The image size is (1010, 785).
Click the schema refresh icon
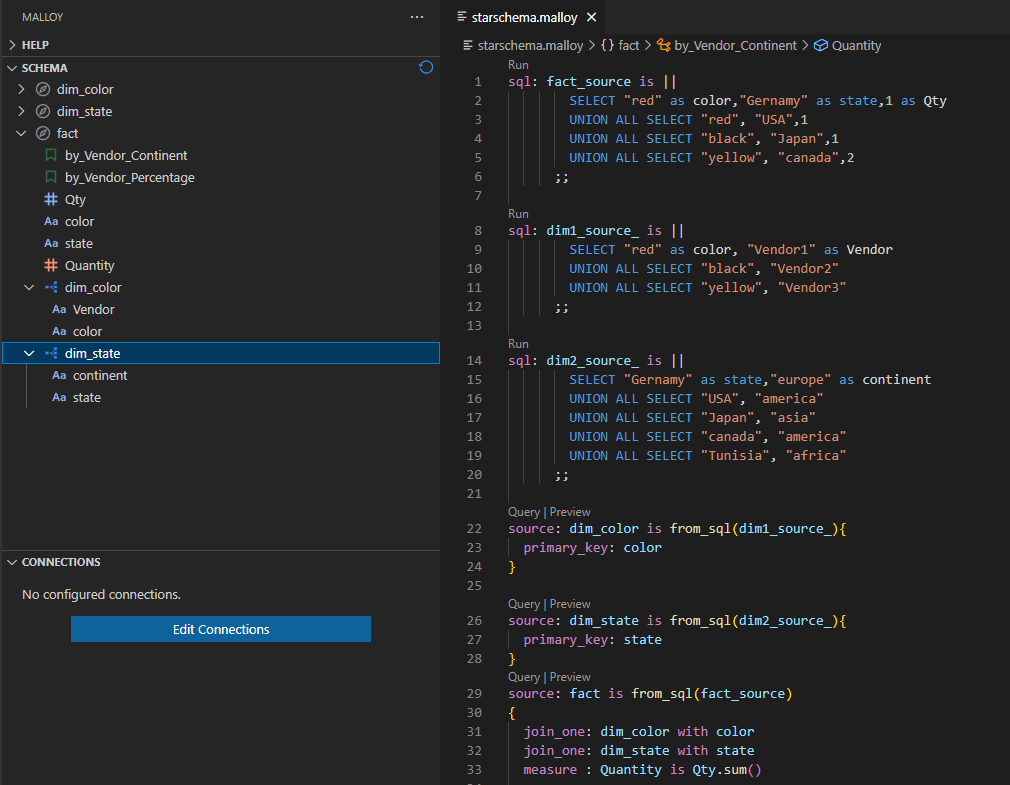click(x=426, y=68)
